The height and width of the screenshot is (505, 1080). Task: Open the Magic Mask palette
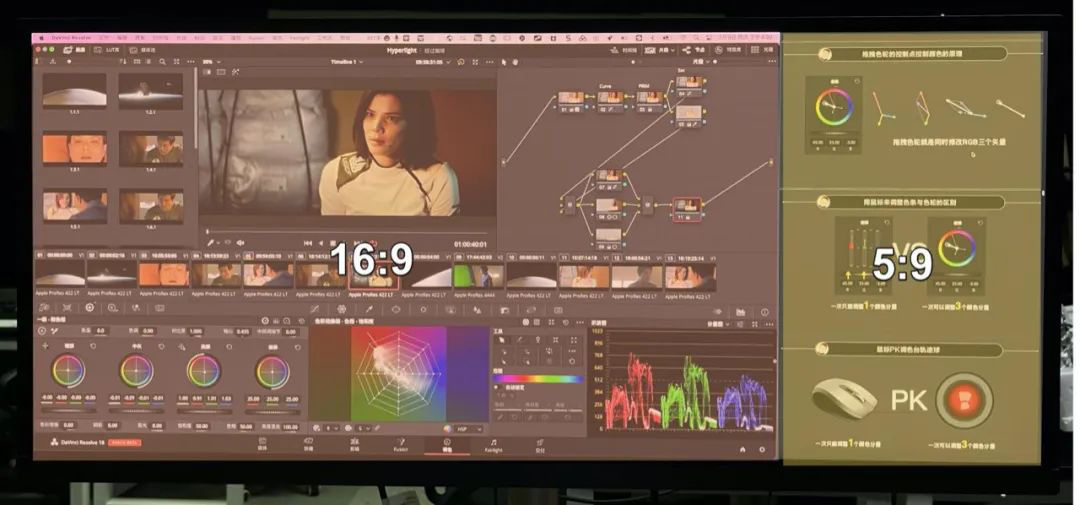pos(450,309)
